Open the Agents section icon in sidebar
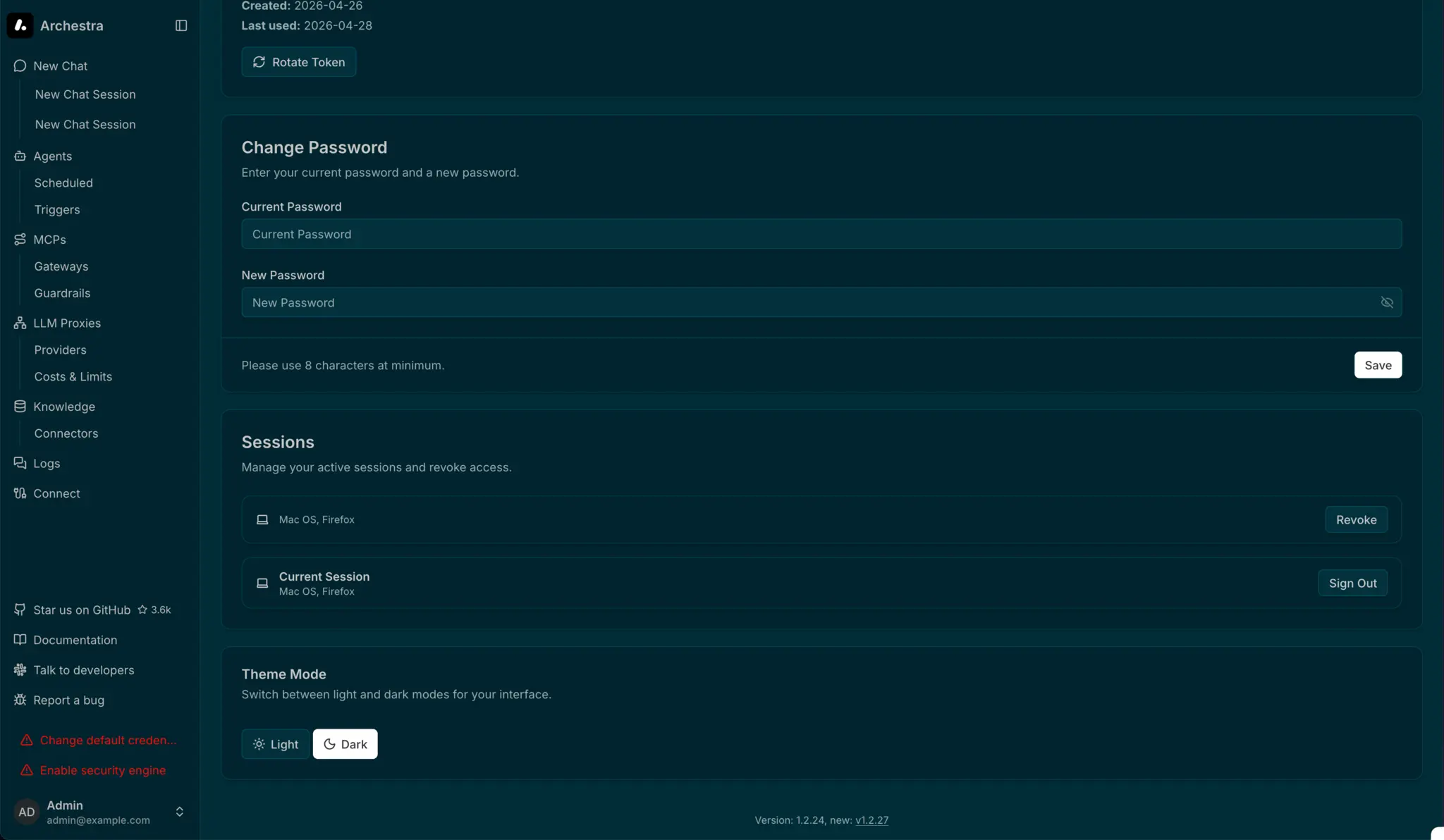Viewport: 1444px width, 840px height. pyautogui.click(x=20, y=156)
